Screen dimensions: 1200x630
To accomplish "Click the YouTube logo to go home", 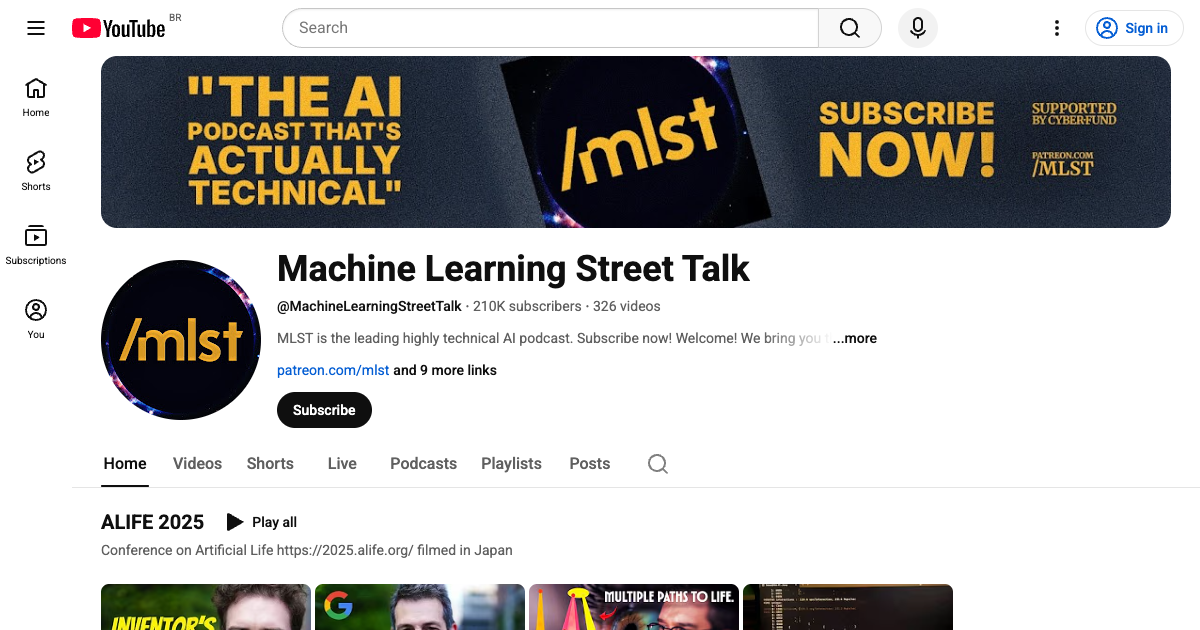I will 117,28.
